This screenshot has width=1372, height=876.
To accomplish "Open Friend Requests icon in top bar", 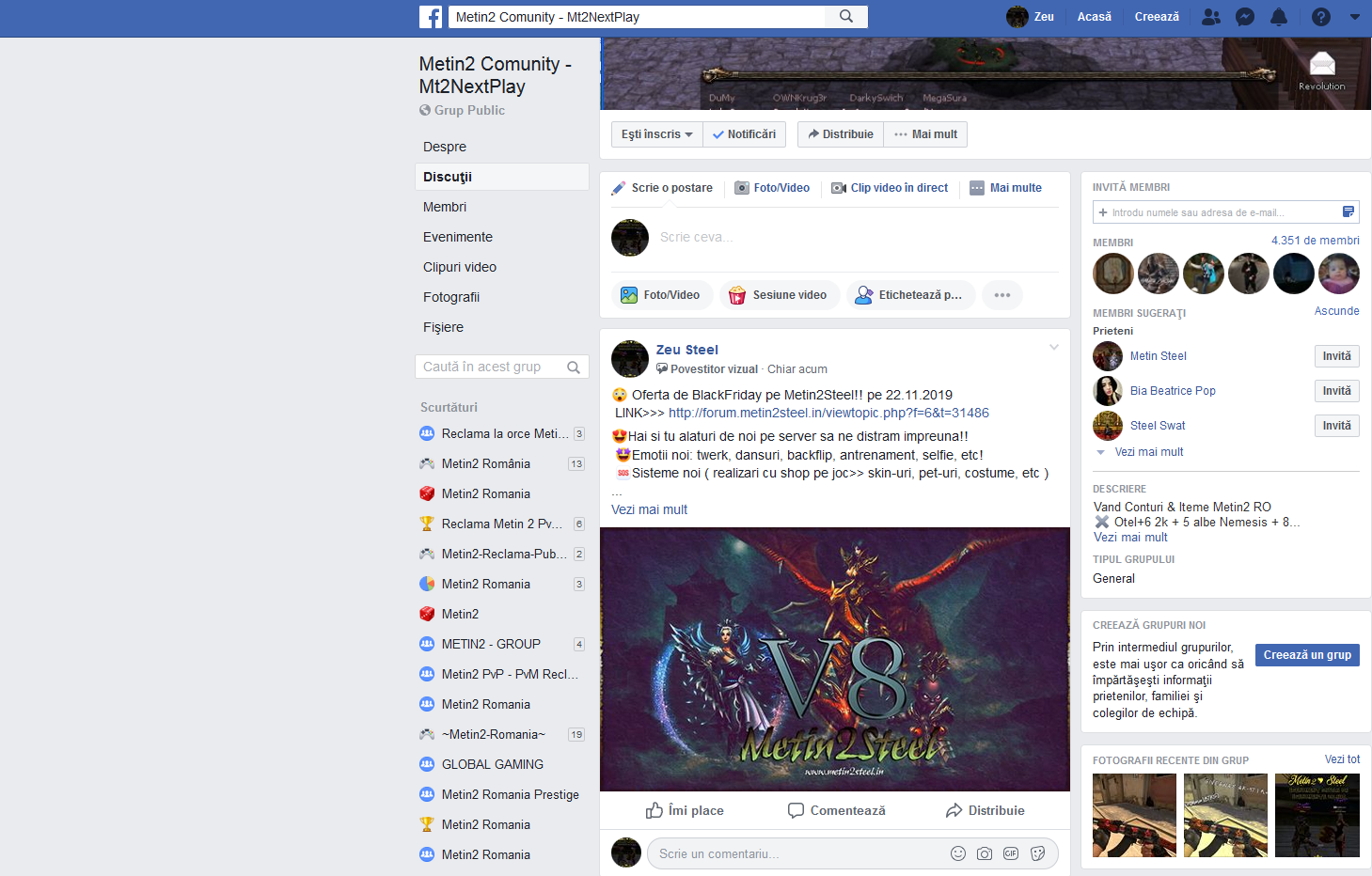I will click(x=1211, y=17).
